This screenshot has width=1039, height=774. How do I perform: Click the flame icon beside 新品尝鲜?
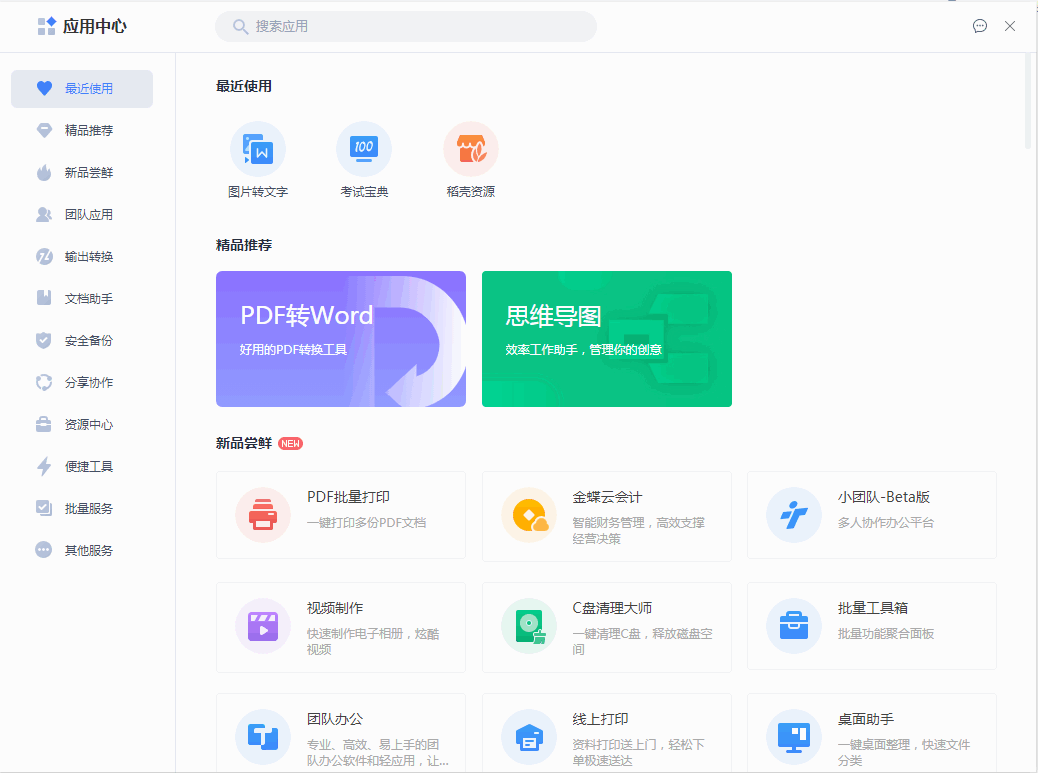pyautogui.click(x=44, y=172)
